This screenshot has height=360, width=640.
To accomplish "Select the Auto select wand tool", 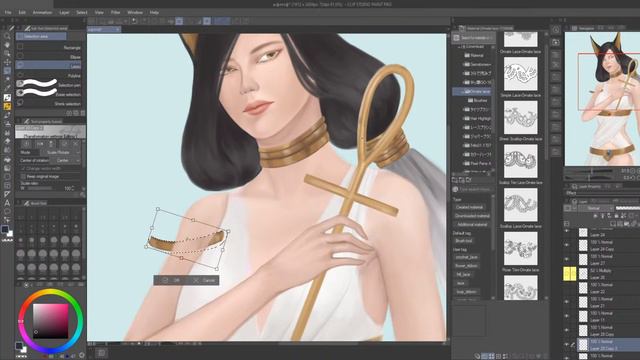I will point(7,79).
